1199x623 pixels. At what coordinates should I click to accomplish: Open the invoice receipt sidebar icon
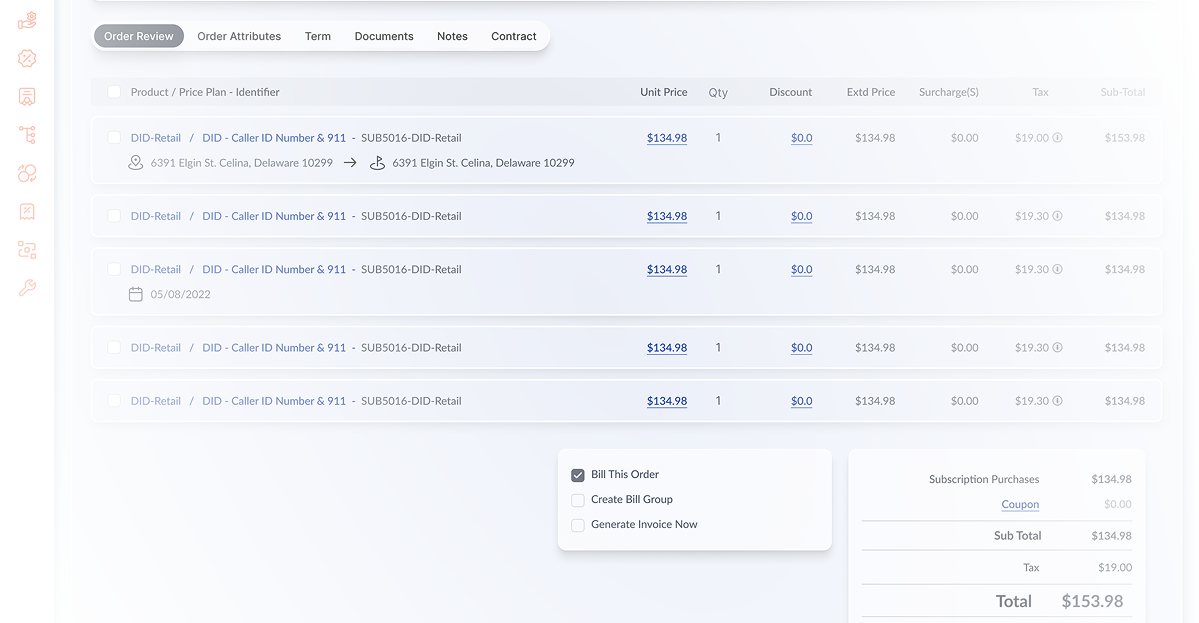point(28,97)
